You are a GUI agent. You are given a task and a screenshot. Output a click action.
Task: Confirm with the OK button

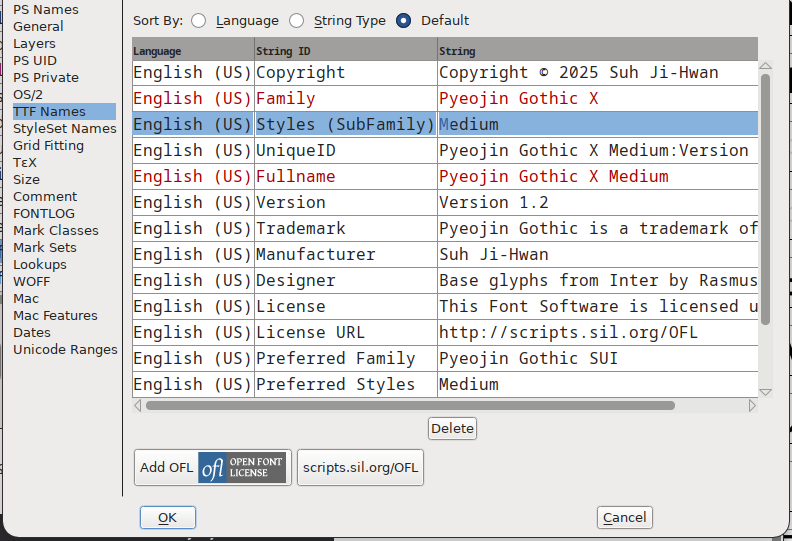coord(168,518)
